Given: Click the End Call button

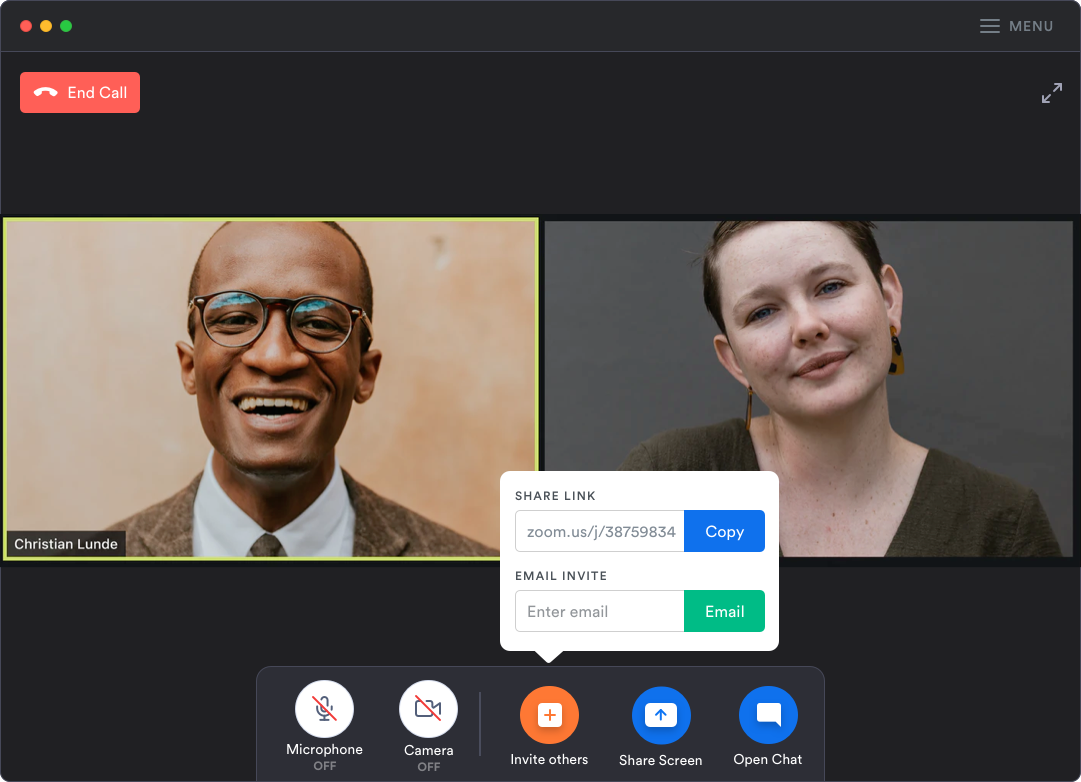Looking at the screenshot, I should pyautogui.click(x=80, y=92).
